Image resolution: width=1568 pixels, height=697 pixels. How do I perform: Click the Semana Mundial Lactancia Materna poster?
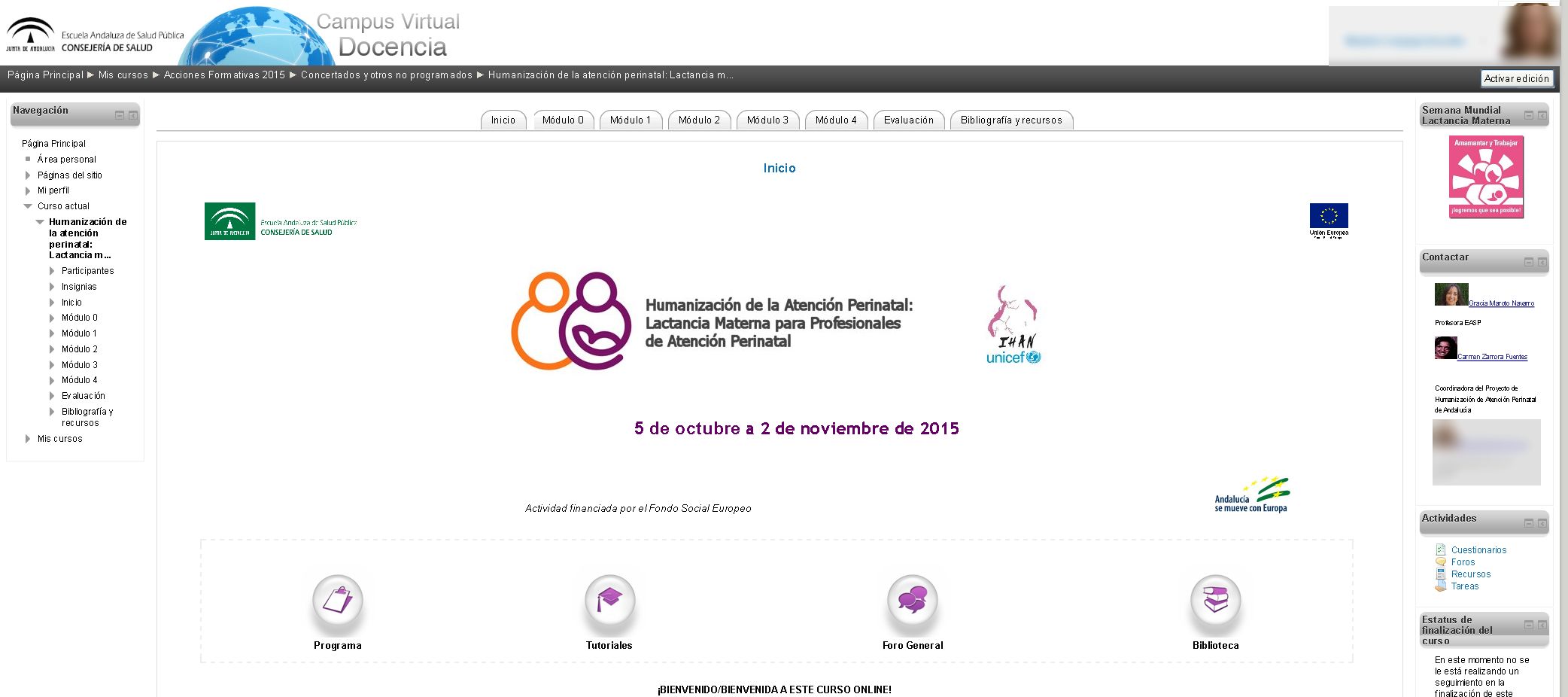[1486, 178]
